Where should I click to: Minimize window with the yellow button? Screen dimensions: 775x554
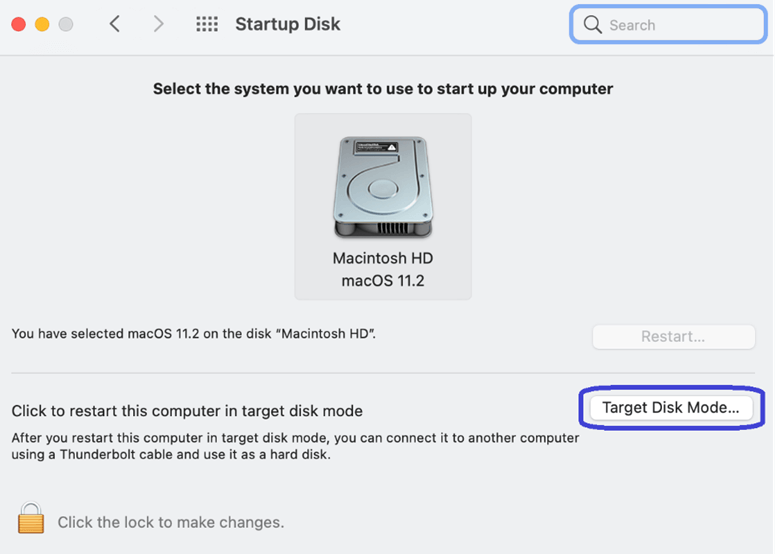point(42,24)
